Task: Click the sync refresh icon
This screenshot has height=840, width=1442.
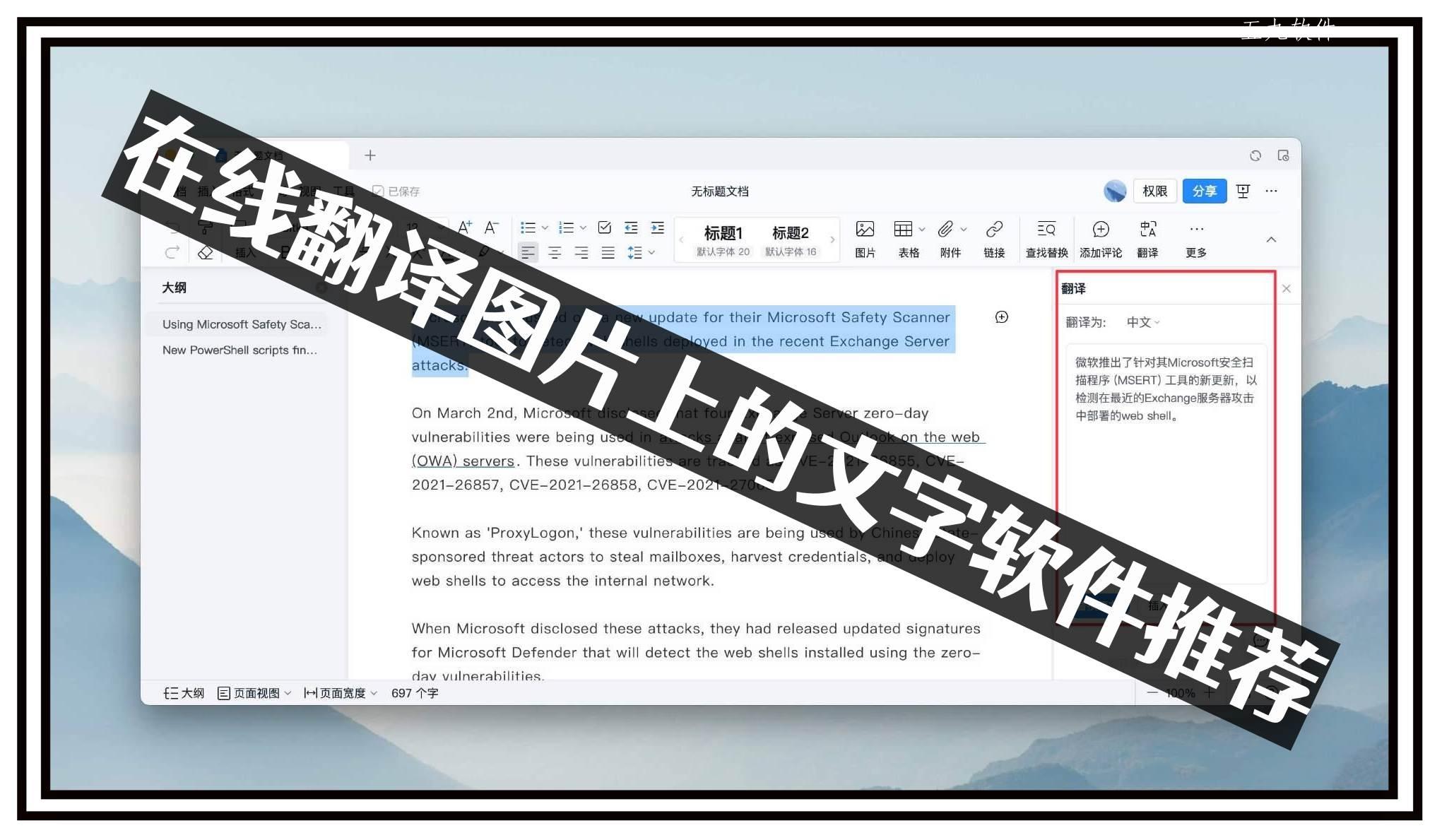Action: pos(1255,155)
